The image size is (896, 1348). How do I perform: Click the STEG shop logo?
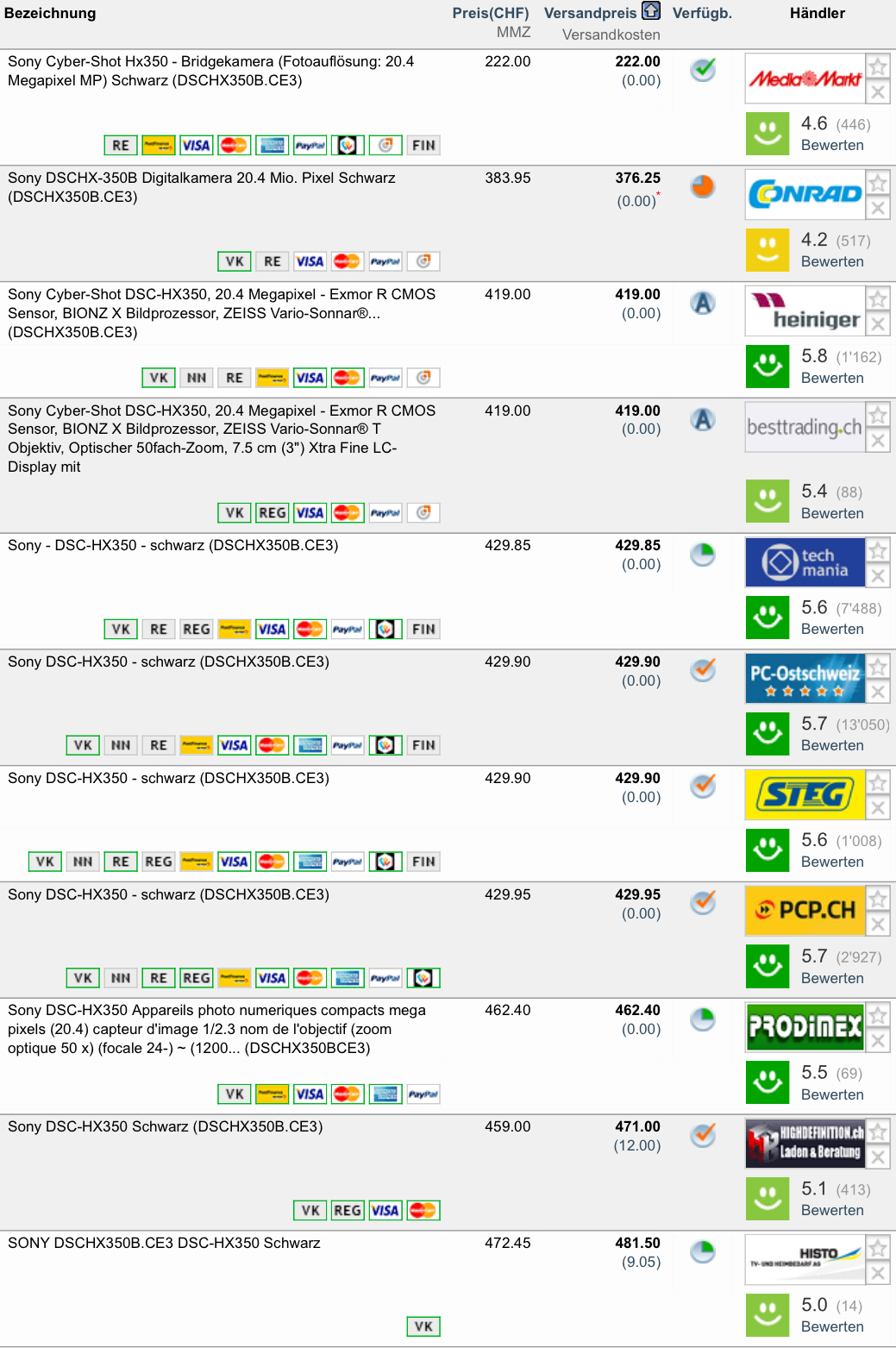click(x=805, y=794)
